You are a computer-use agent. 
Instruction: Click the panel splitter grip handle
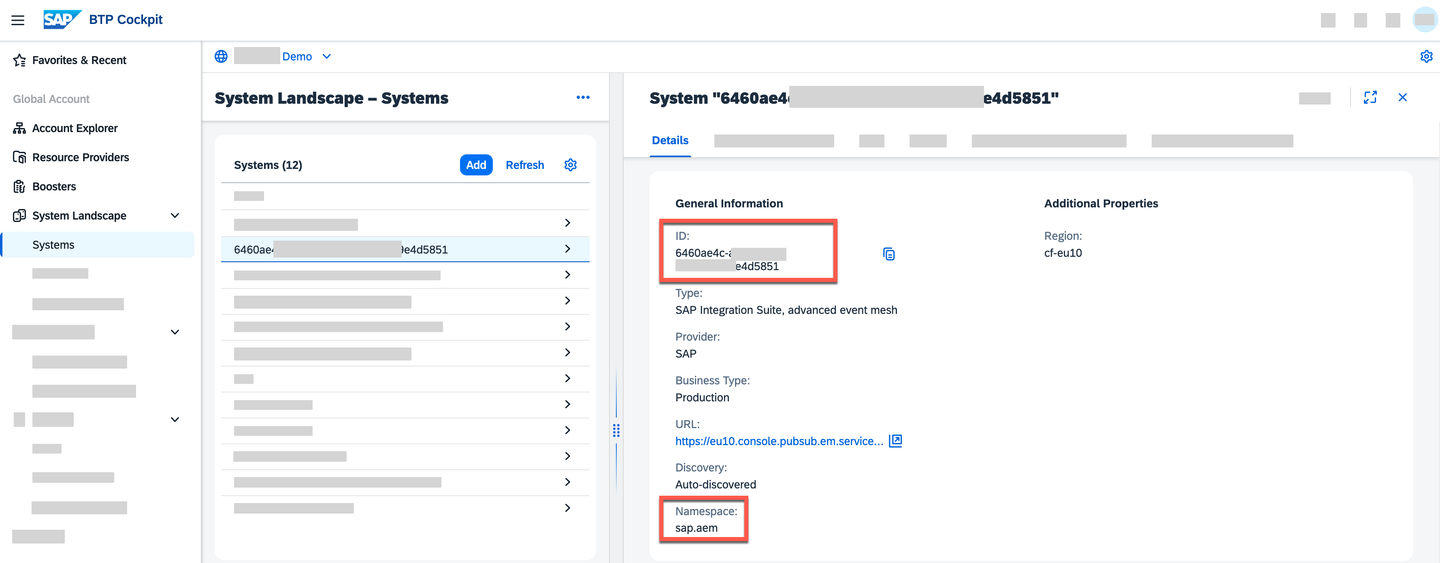click(x=616, y=430)
